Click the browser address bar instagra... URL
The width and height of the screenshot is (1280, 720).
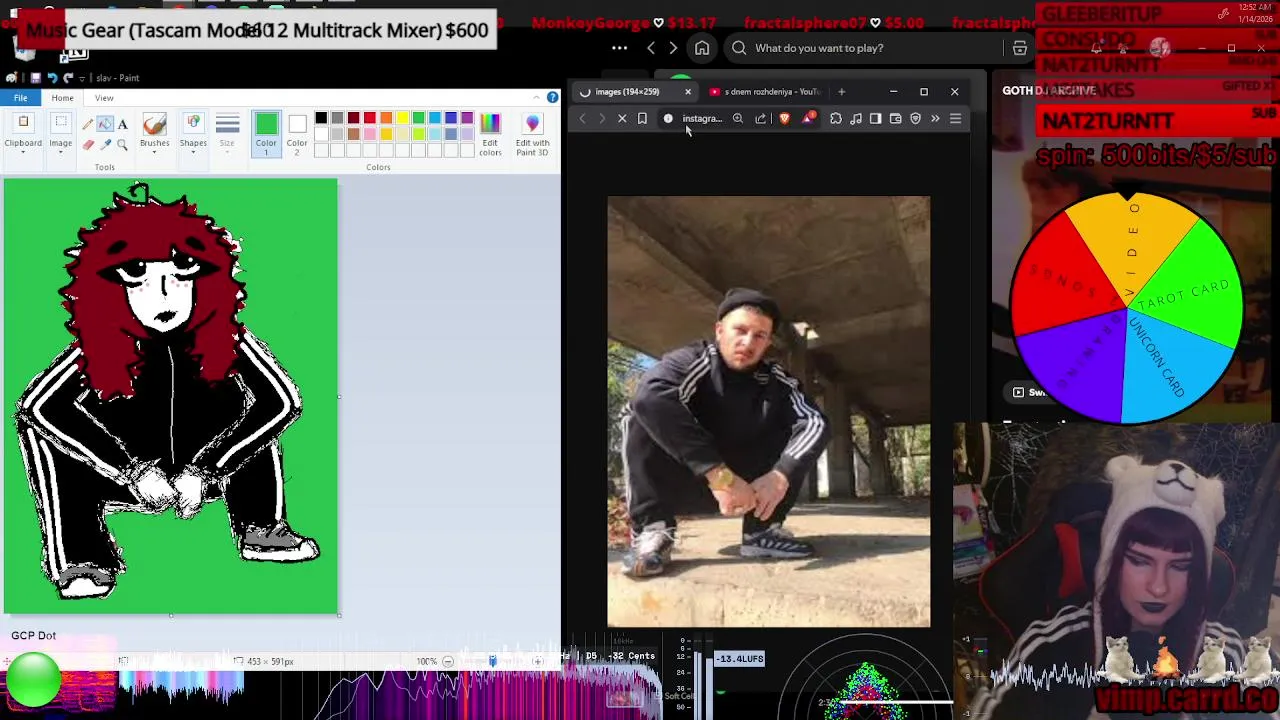(x=701, y=119)
